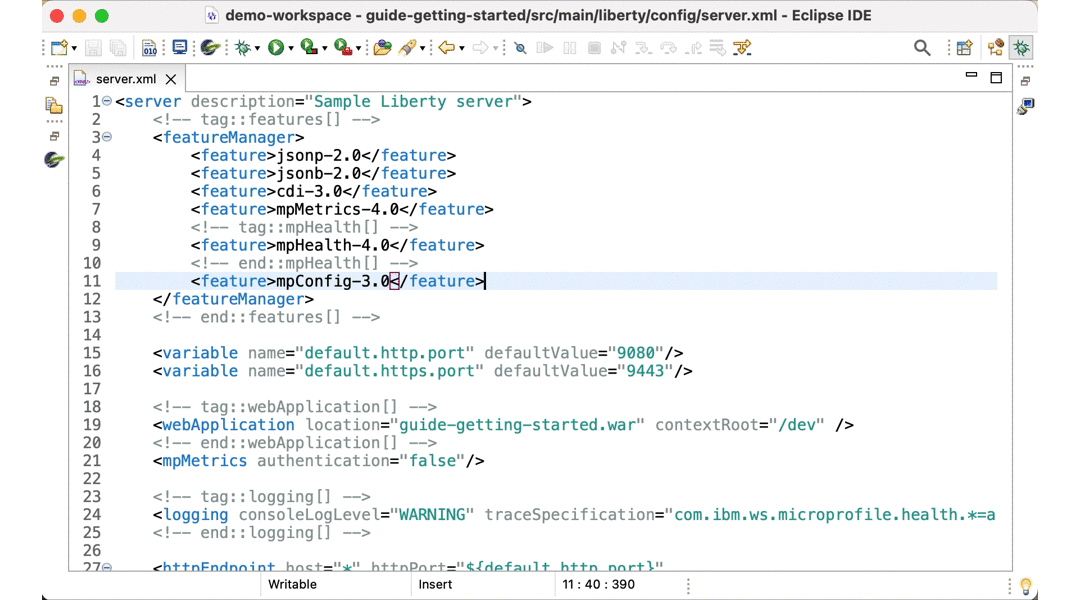Screen dimensions: 1080x600
Task: Open the flashlight Search dropdown arrow
Action: click(x=422, y=48)
